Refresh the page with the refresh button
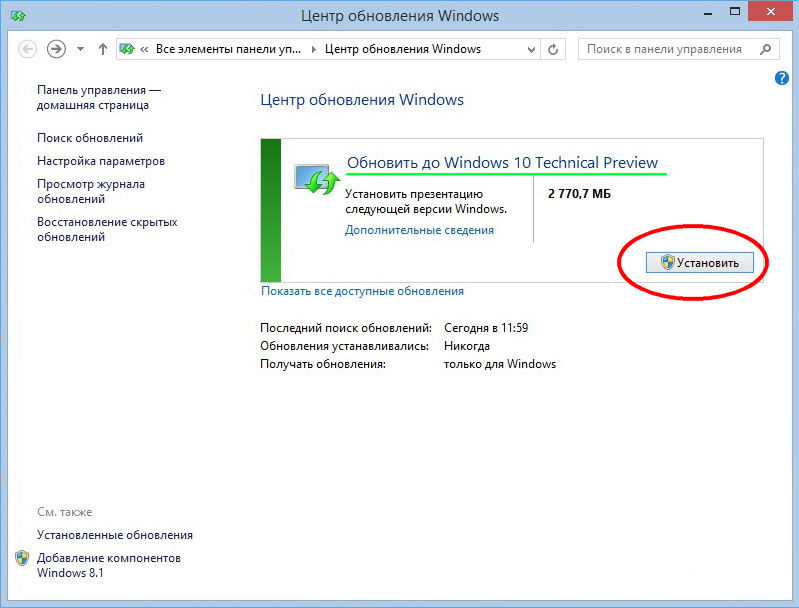 (x=553, y=49)
